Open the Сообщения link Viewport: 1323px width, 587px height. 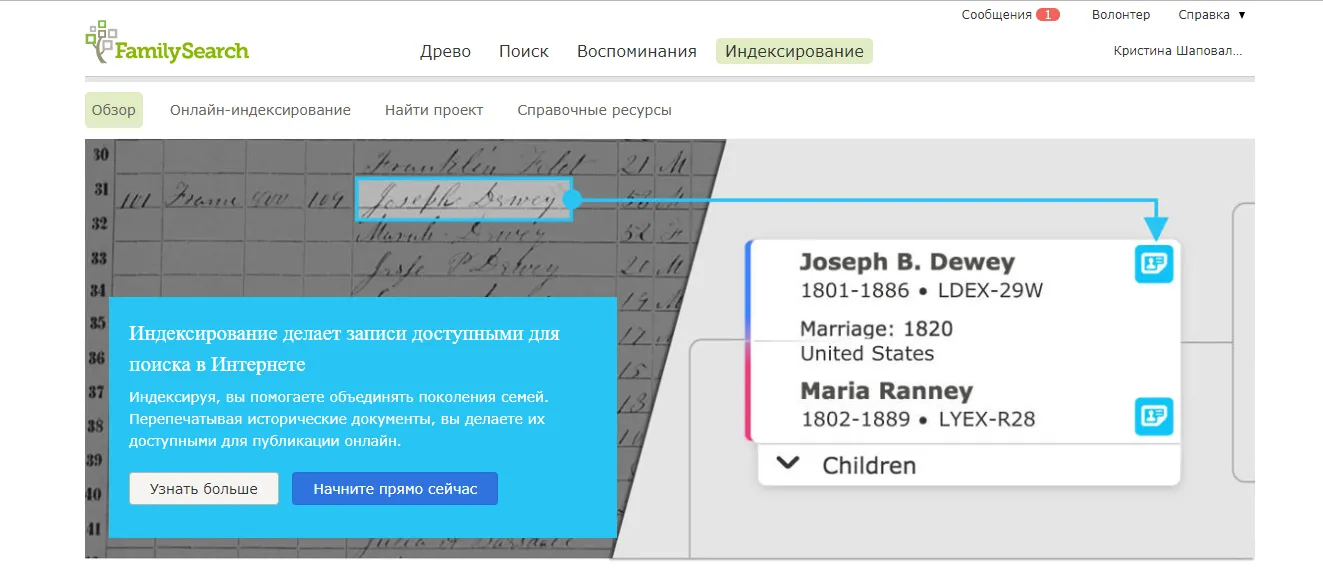[x=996, y=15]
